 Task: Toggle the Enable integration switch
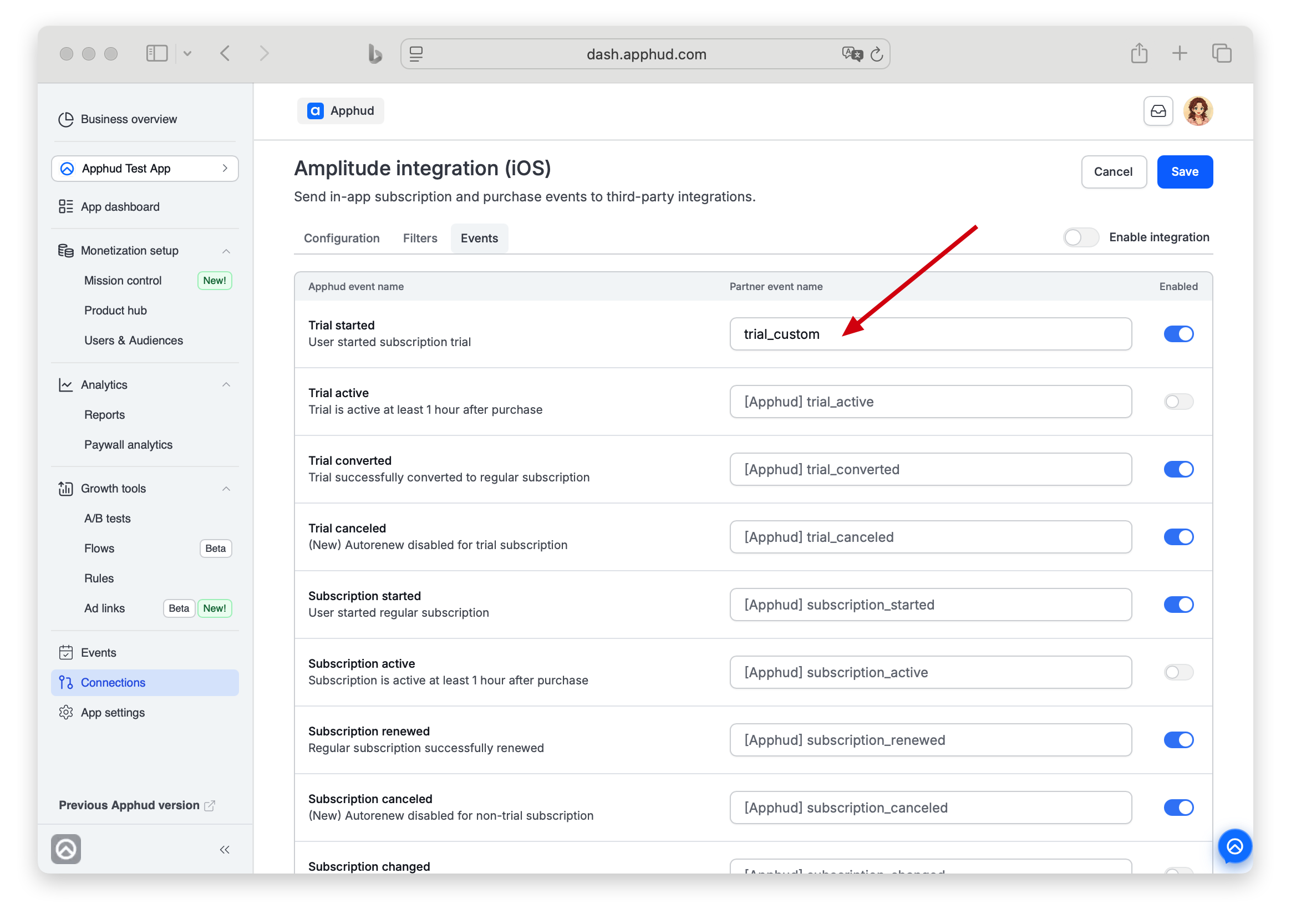[x=1080, y=237]
